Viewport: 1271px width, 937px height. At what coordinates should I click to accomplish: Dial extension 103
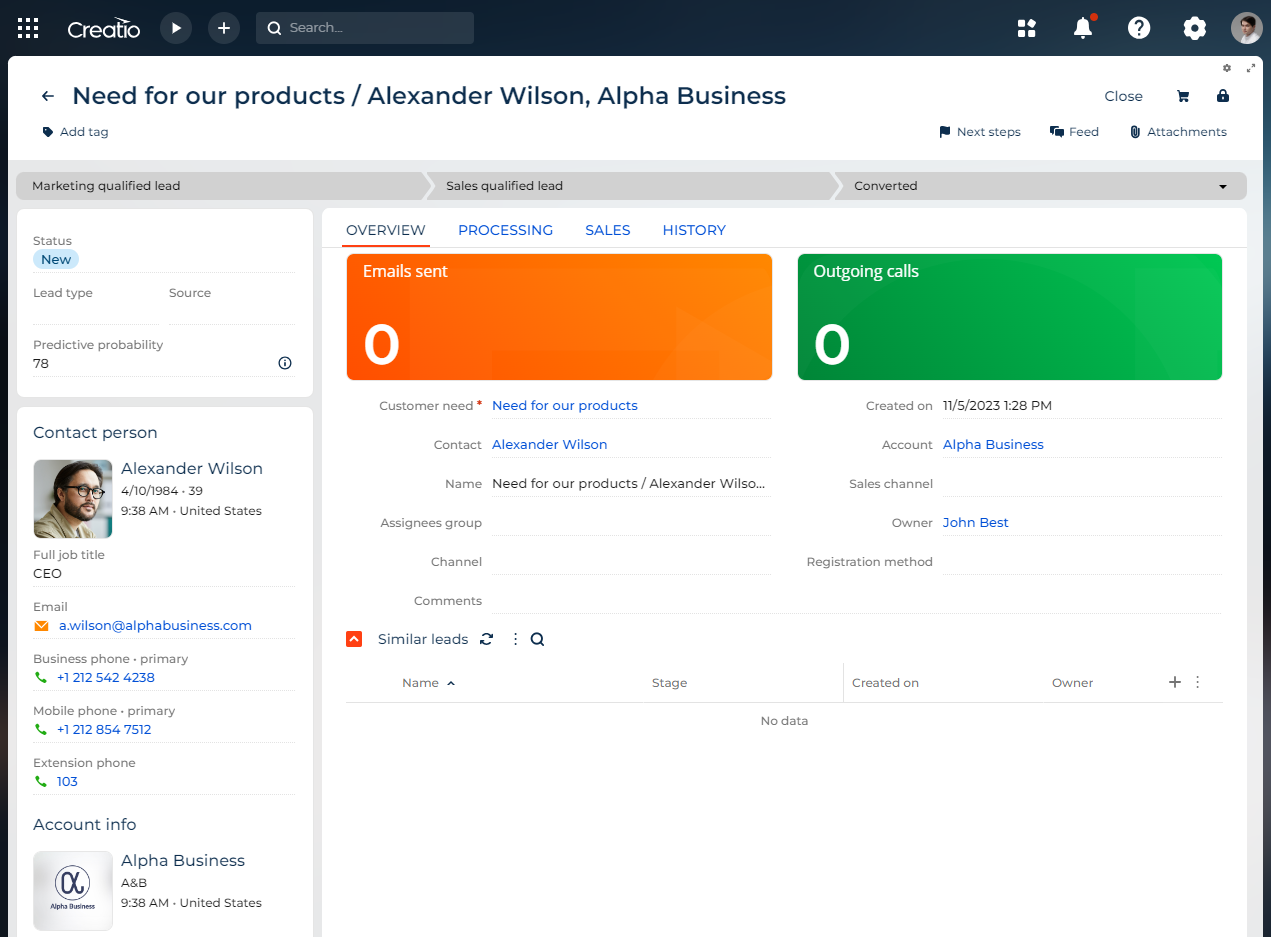coord(67,782)
